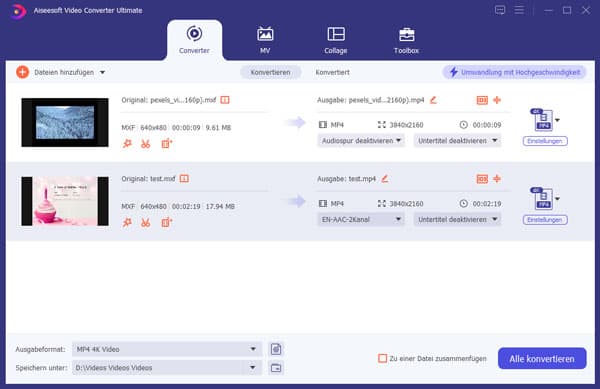Click the Dateien hinzufügen label
The height and width of the screenshot is (389, 600).
(64, 72)
